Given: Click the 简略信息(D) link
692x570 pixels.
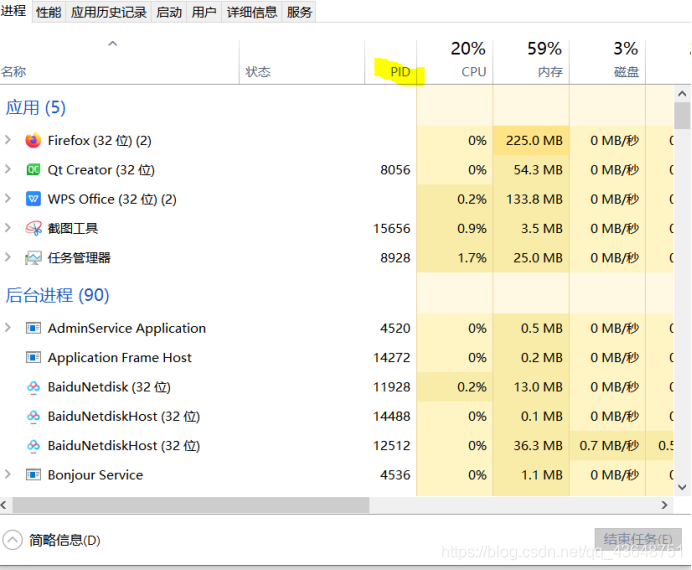Looking at the screenshot, I should pyautogui.click(x=65, y=540).
